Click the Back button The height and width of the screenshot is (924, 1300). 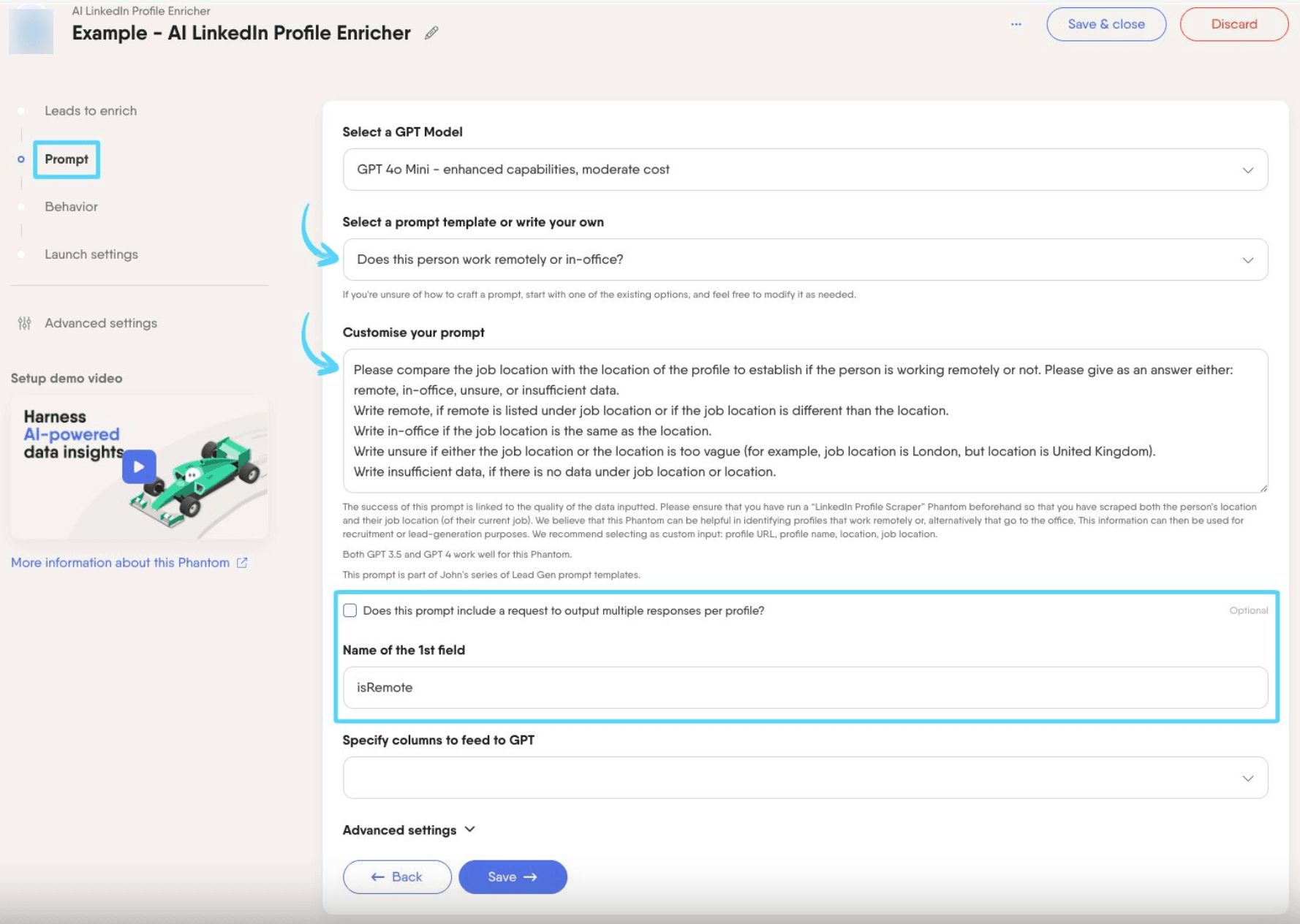[x=397, y=876]
